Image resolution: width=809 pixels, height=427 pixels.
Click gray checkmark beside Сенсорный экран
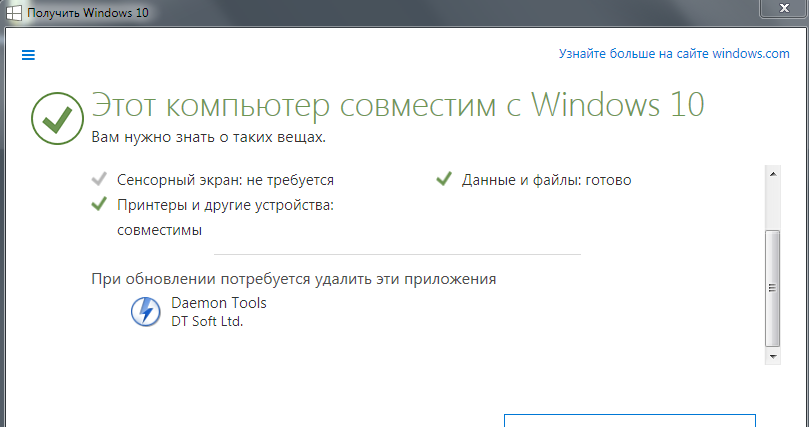99,179
